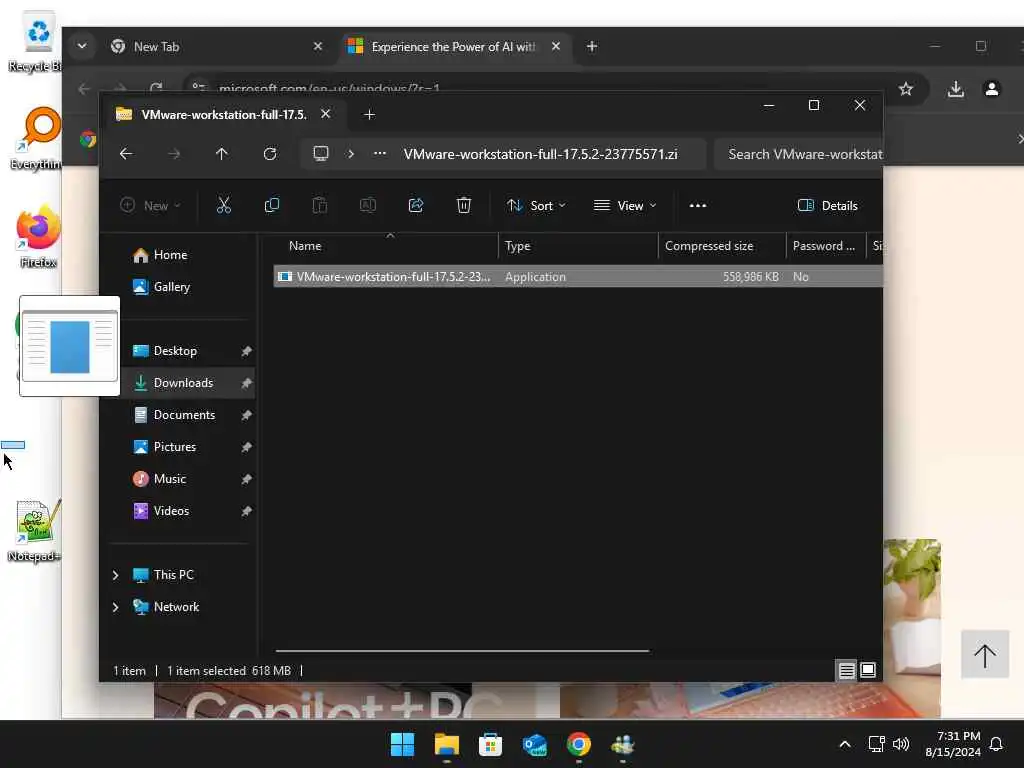The image size is (1024, 768).
Task: Open the See more ellipsis in toolbar
Action: point(697,205)
